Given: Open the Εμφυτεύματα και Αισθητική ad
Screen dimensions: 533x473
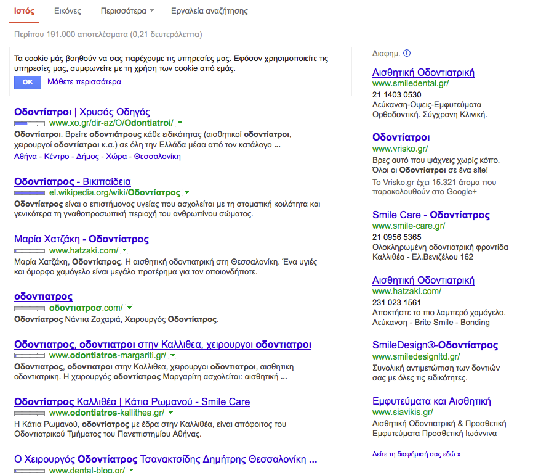Looking at the screenshot, I should [432, 401].
